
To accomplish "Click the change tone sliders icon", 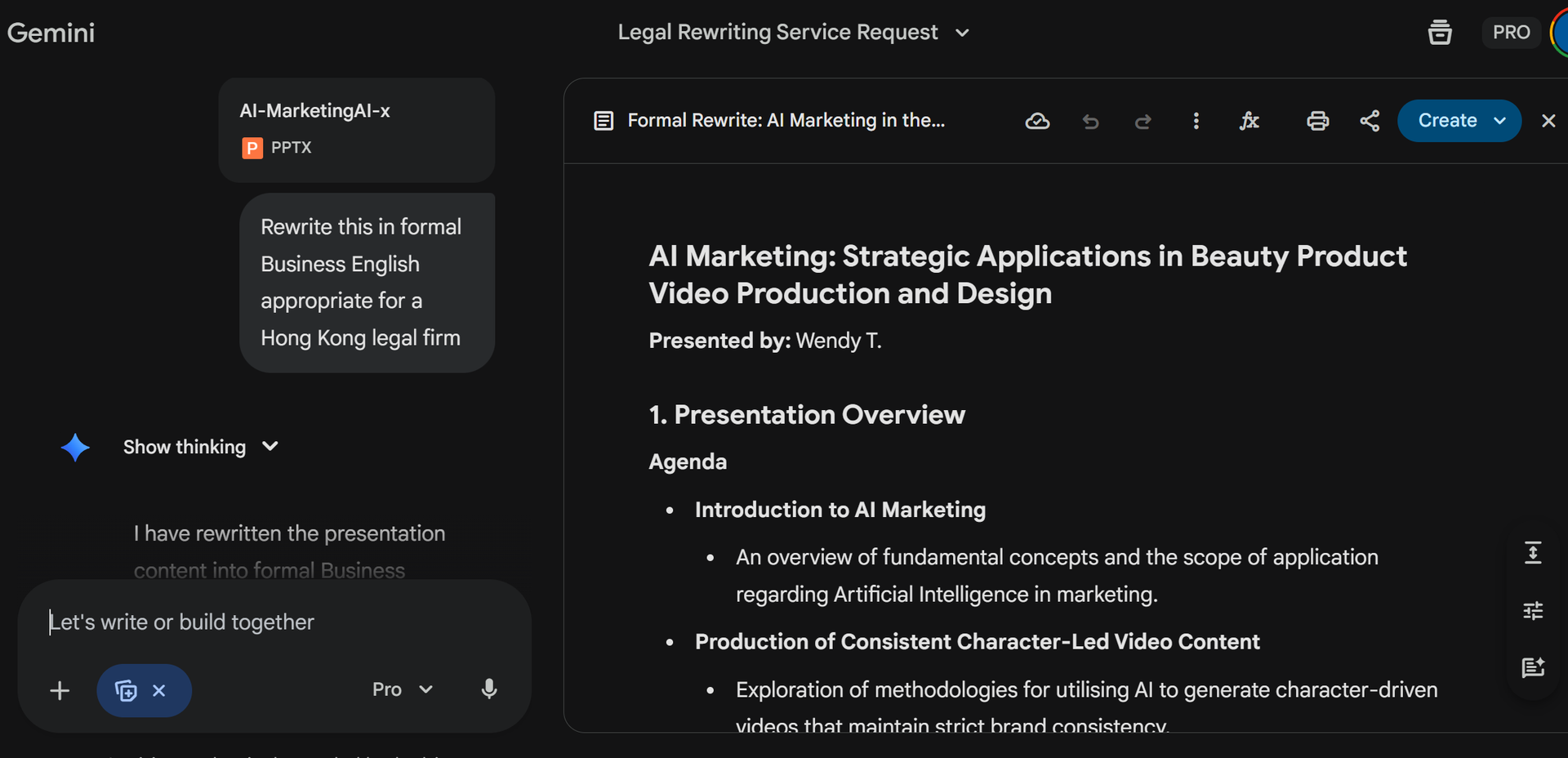I will [x=1533, y=610].
